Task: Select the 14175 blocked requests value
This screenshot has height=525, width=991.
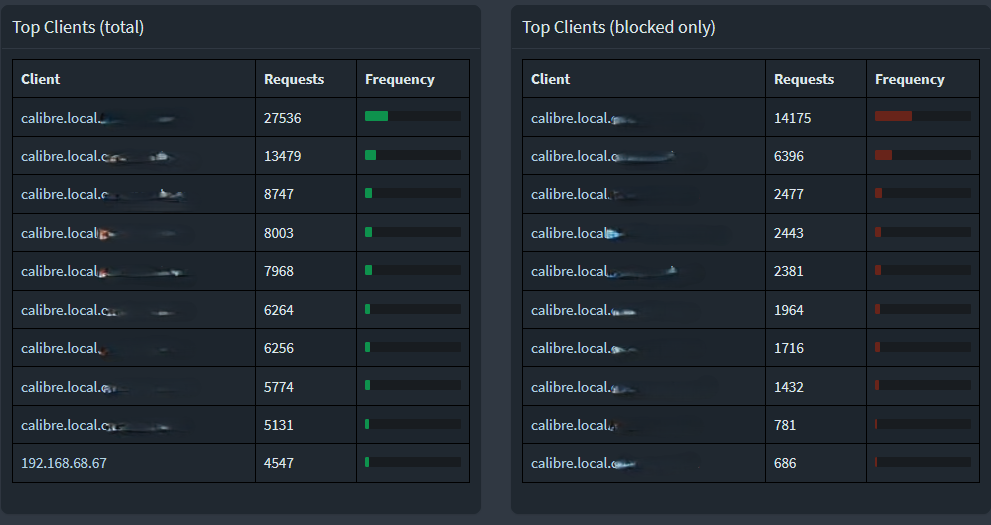Action: click(x=793, y=118)
